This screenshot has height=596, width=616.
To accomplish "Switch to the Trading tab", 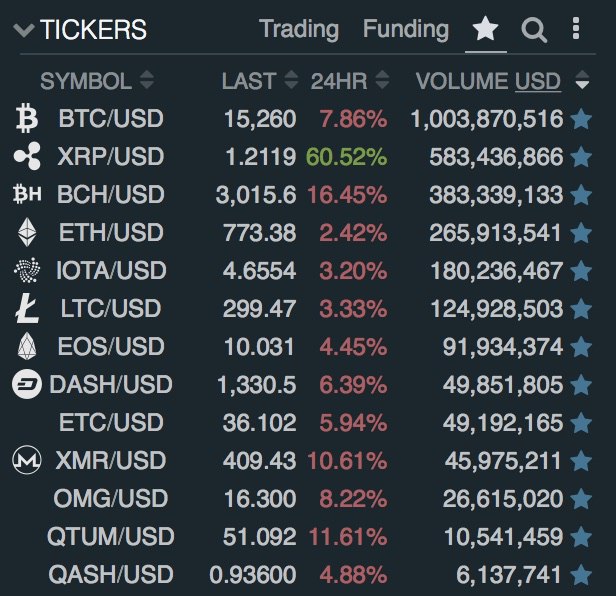I will [x=299, y=30].
